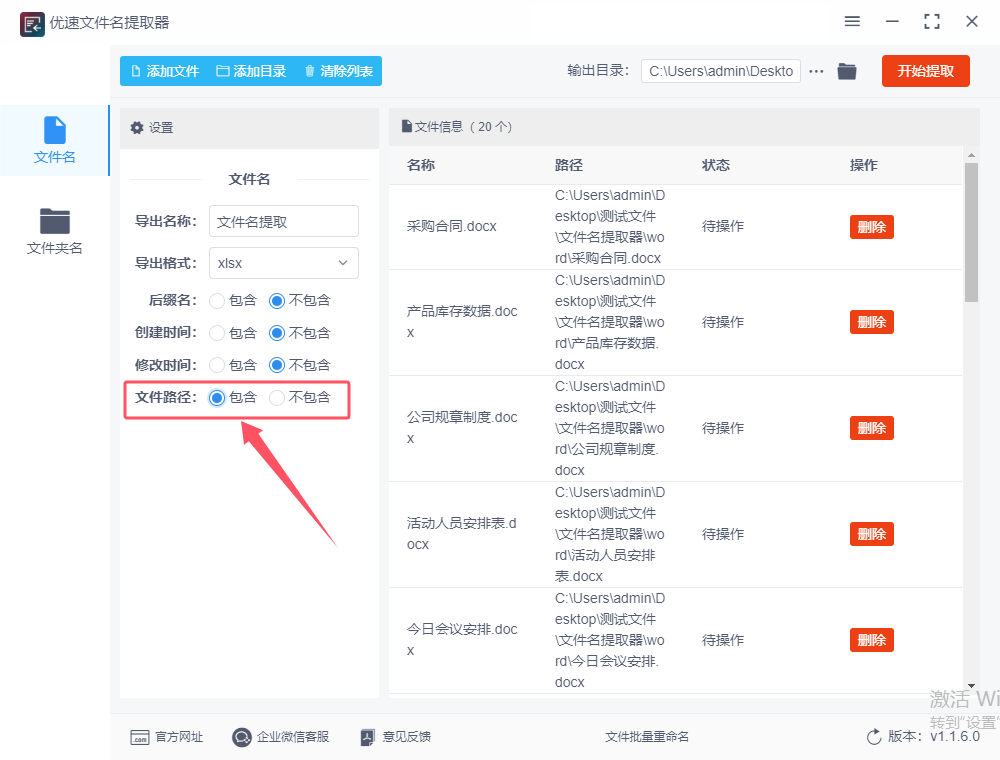Click 添加文件 to add files
The width and height of the screenshot is (1000, 760).
(165, 71)
